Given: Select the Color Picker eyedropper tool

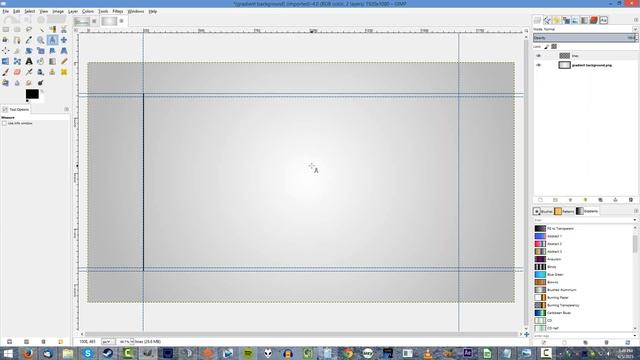Looking at the screenshot, I should (x=29, y=40).
